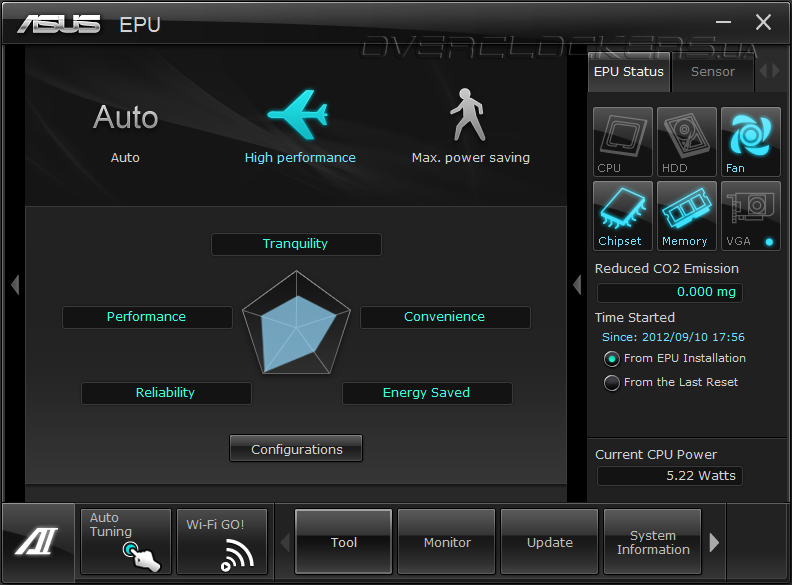Image resolution: width=792 pixels, height=585 pixels.
Task: Click the Chipset status icon
Action: (x=622, y=216)
